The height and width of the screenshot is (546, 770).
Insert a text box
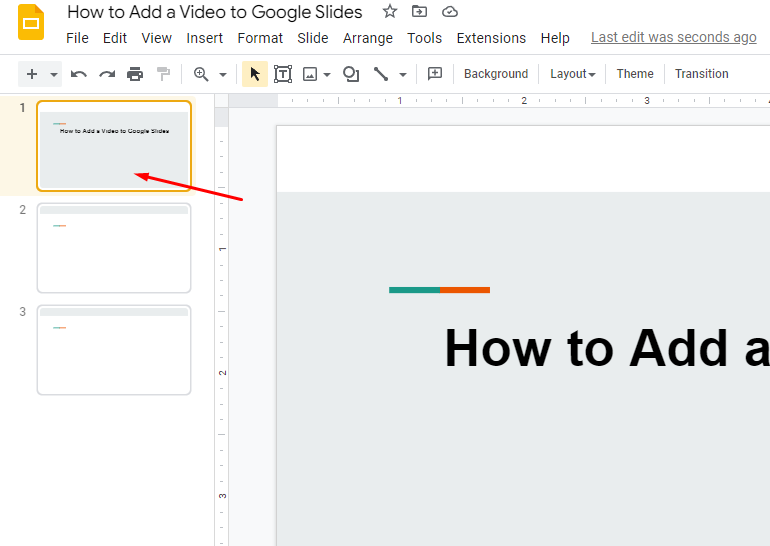point(283,74)
